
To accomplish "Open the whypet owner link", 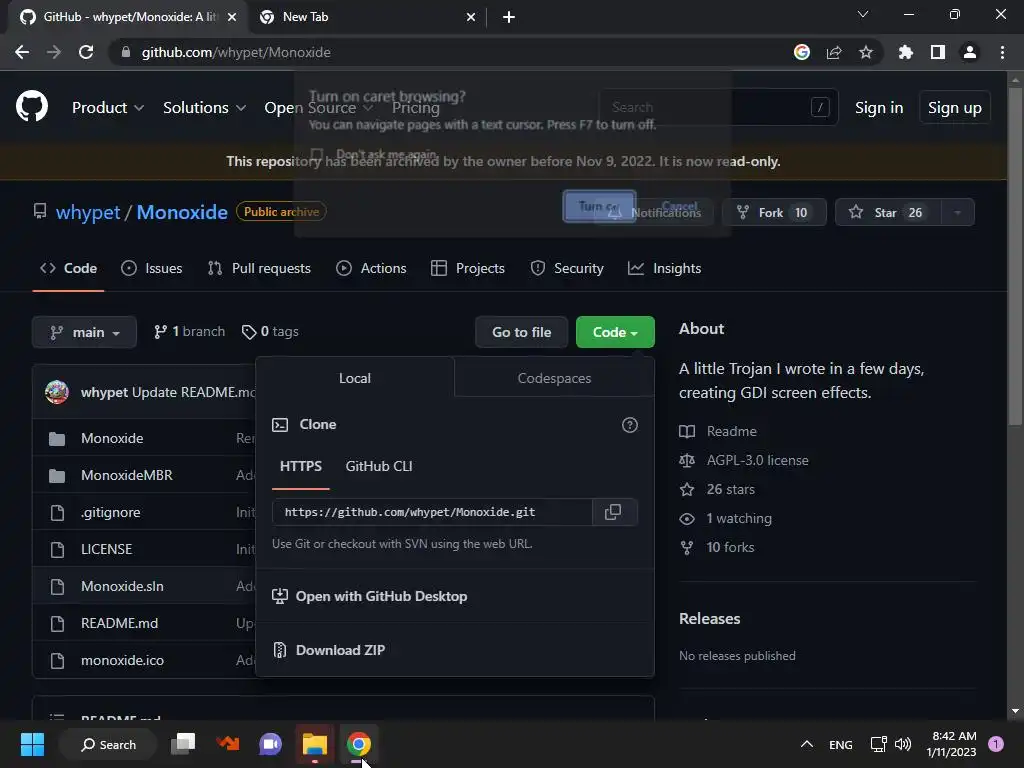I will coord(88,212).
